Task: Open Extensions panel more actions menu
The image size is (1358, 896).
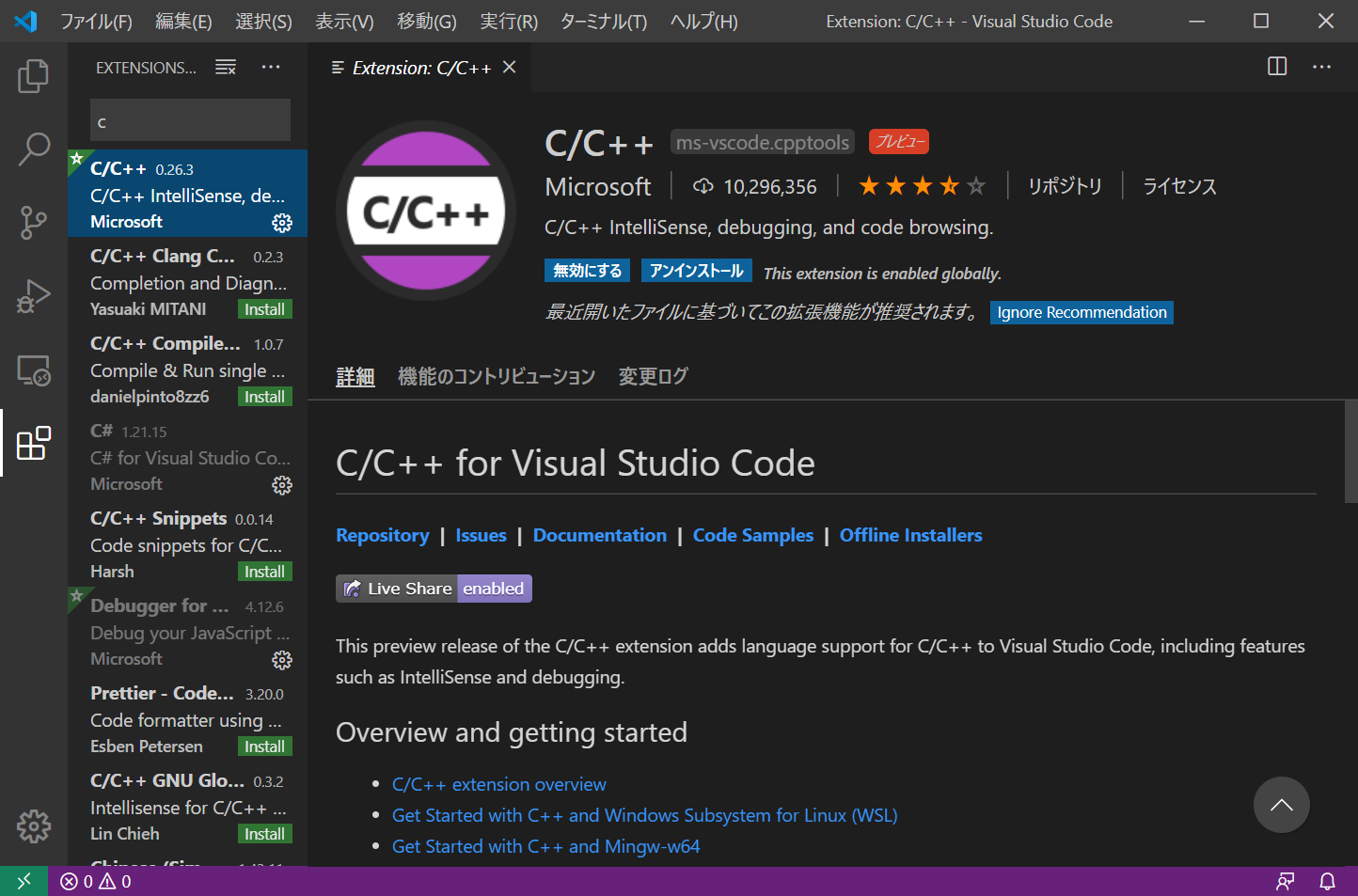Action: pos(271,67)
